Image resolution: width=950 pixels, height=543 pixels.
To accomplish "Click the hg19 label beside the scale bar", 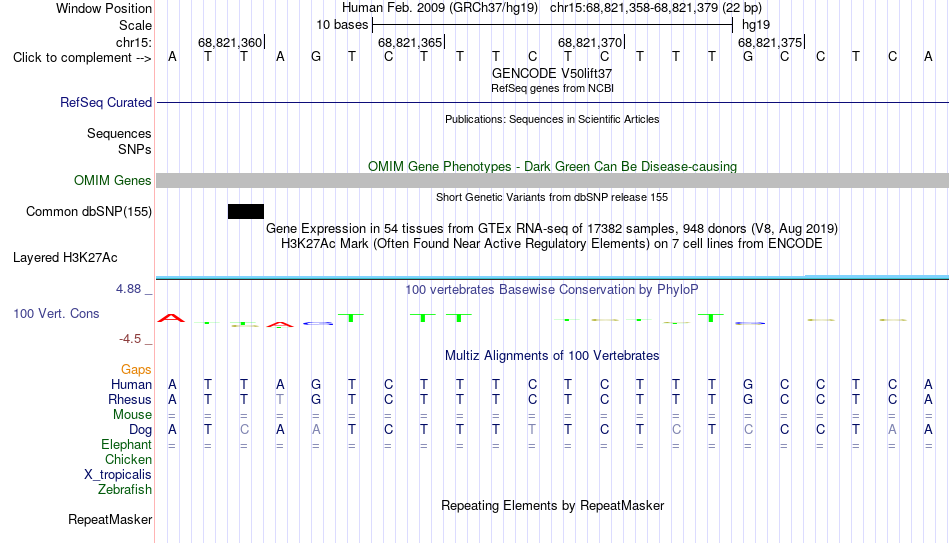I will pyautogui.click(x=756, y=25).
